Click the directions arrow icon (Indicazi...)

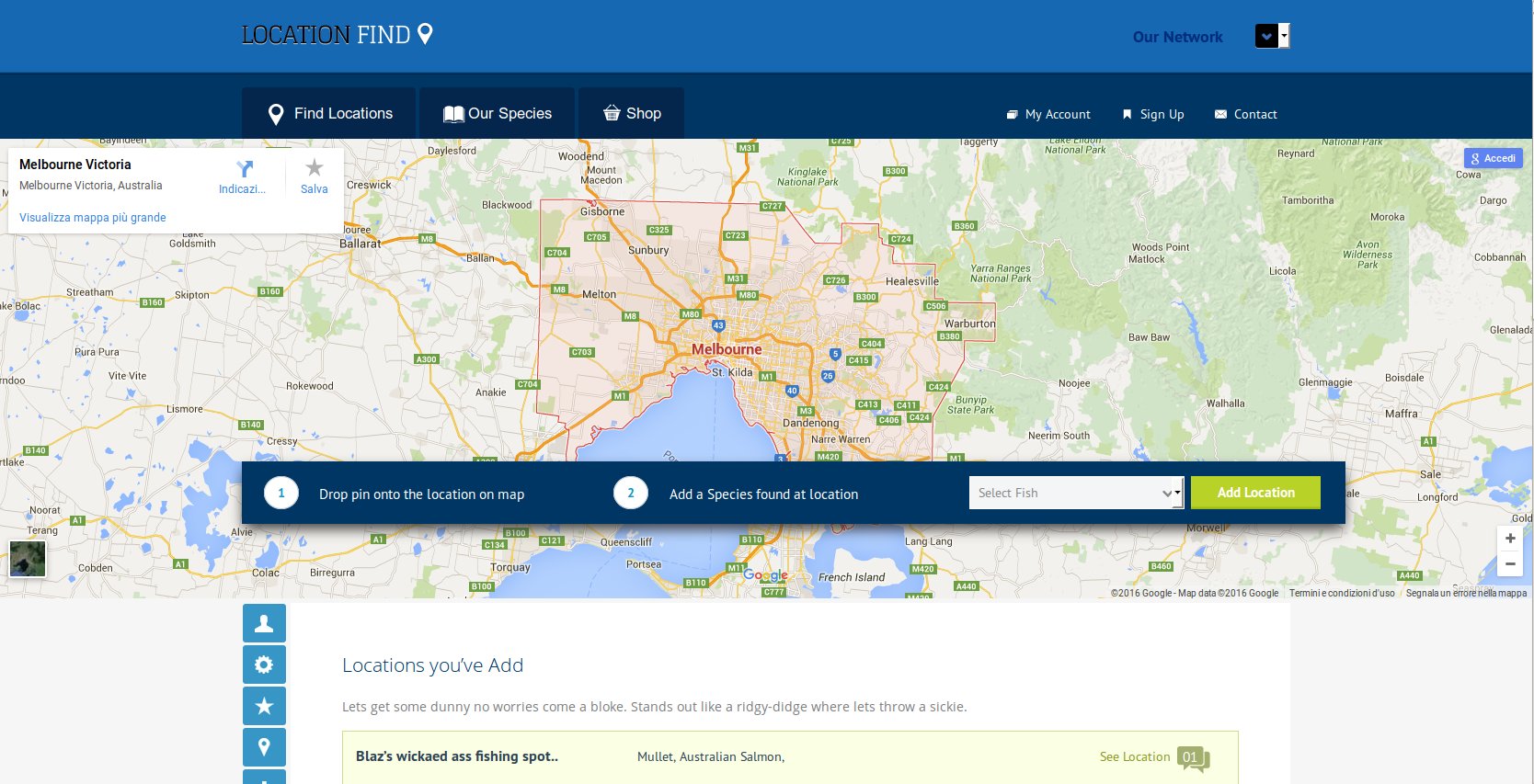click(x=244, y=170)
